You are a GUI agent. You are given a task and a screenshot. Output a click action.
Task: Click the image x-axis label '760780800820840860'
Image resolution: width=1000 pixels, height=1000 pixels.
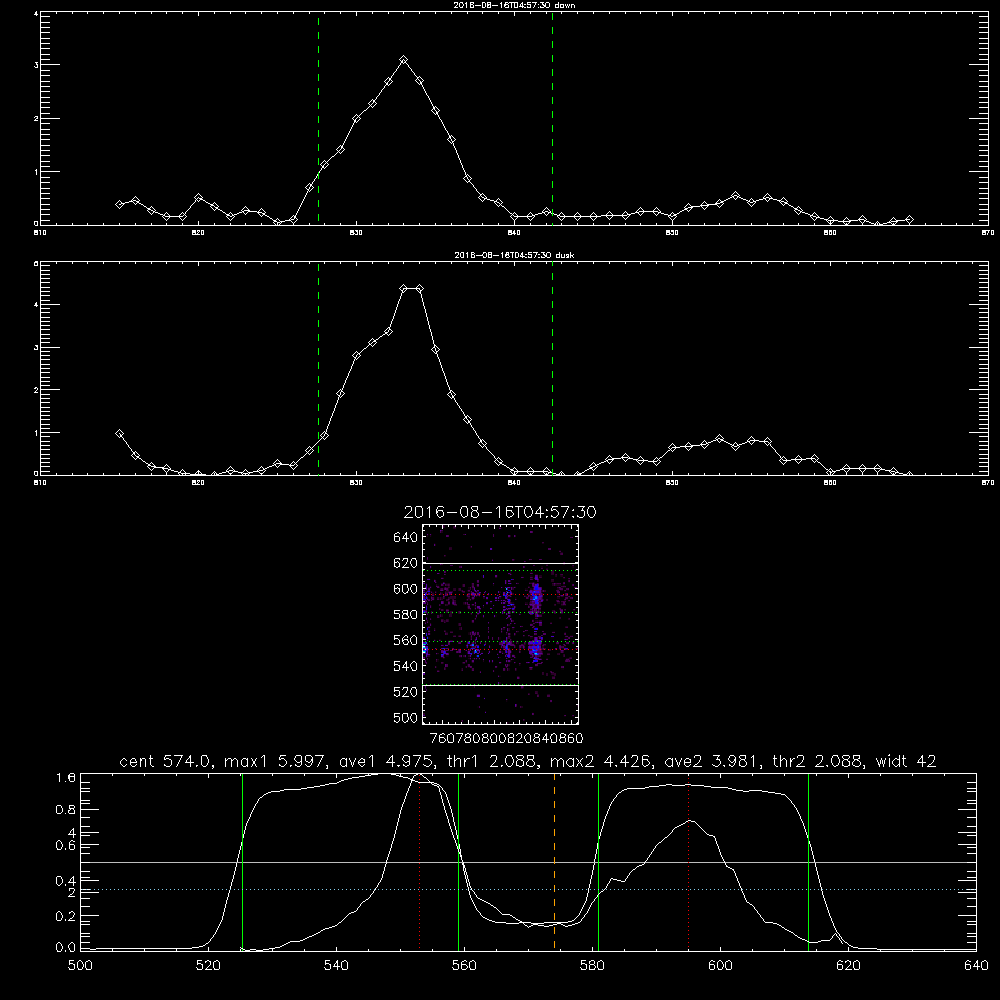click(507, 739)
